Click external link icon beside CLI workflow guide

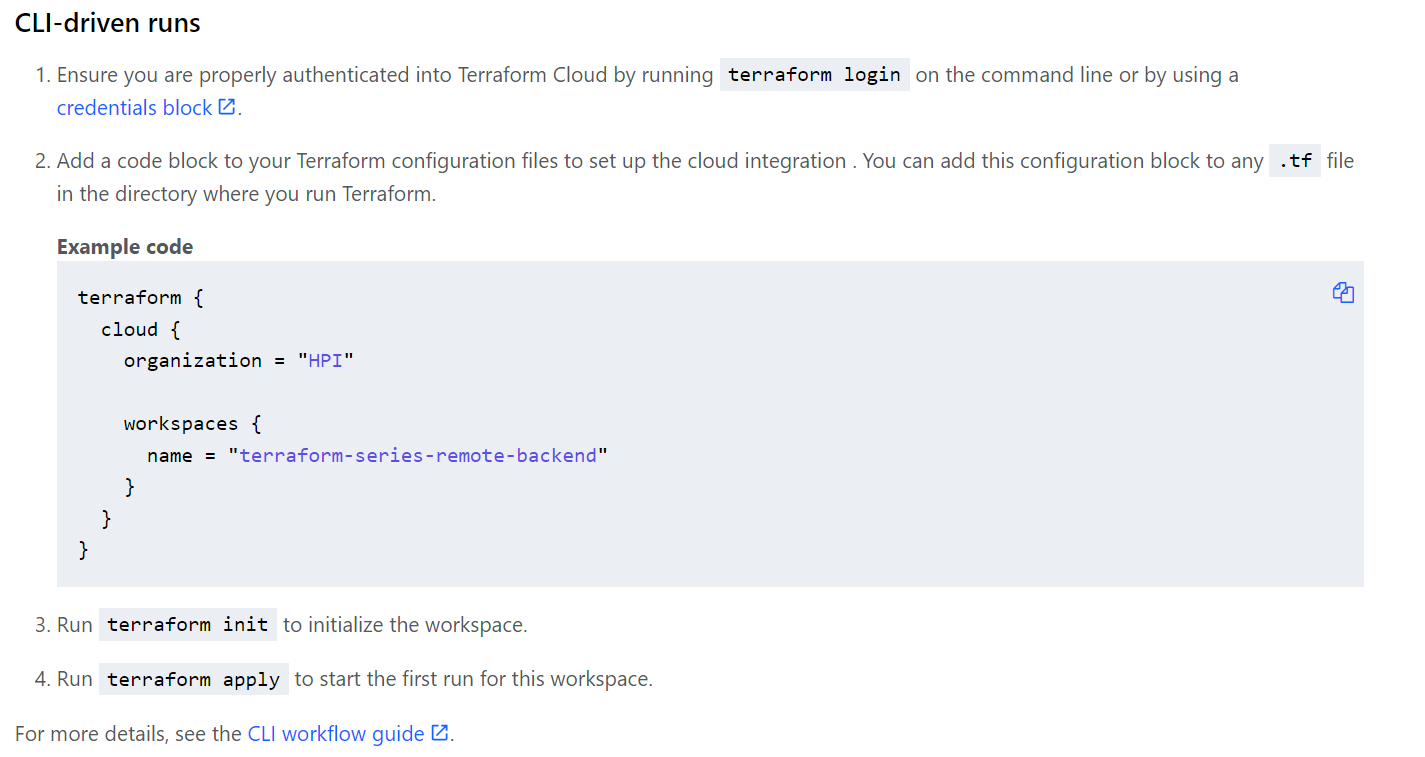pos(440,733)
